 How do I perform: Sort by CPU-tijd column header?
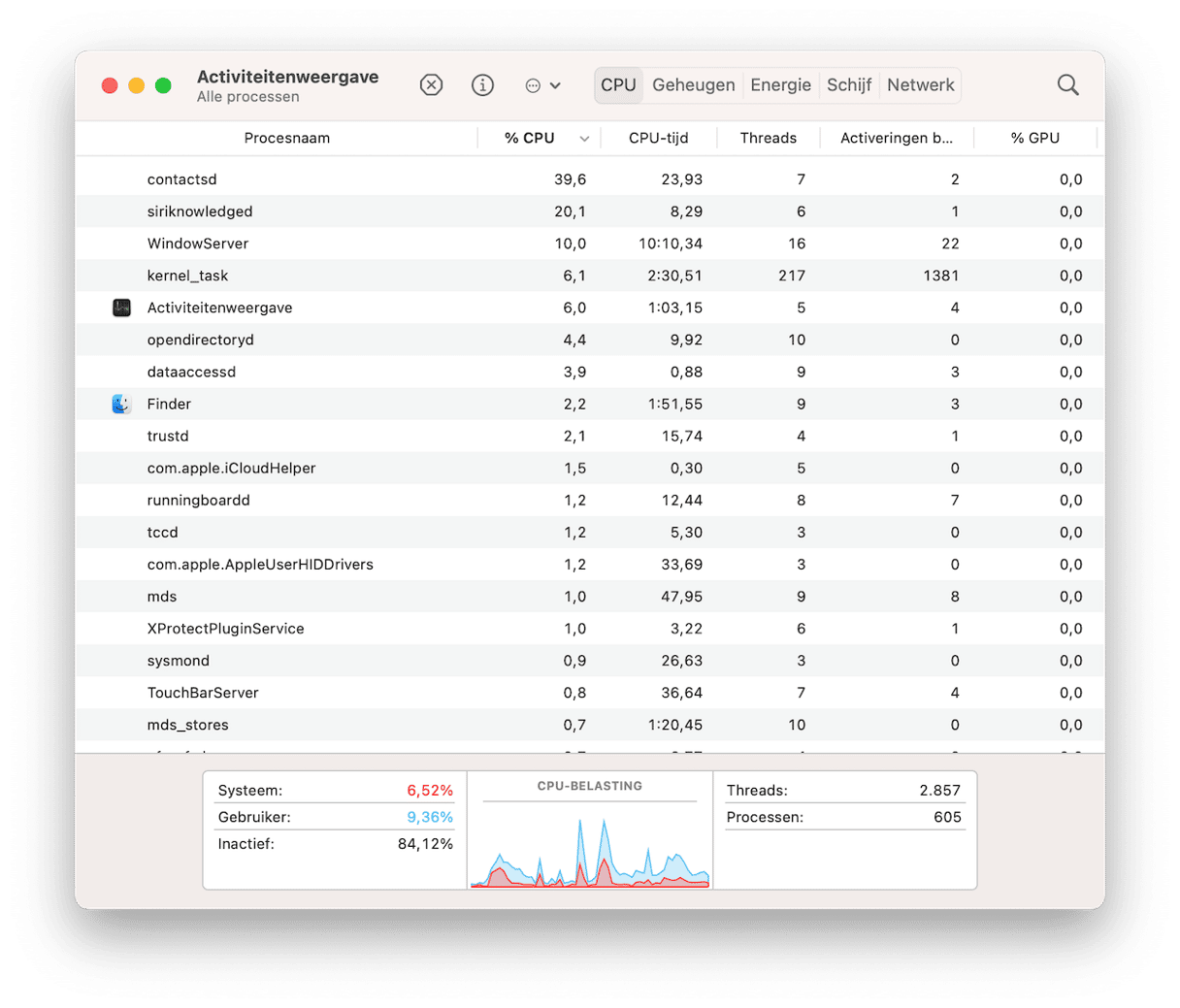[658, 138]
